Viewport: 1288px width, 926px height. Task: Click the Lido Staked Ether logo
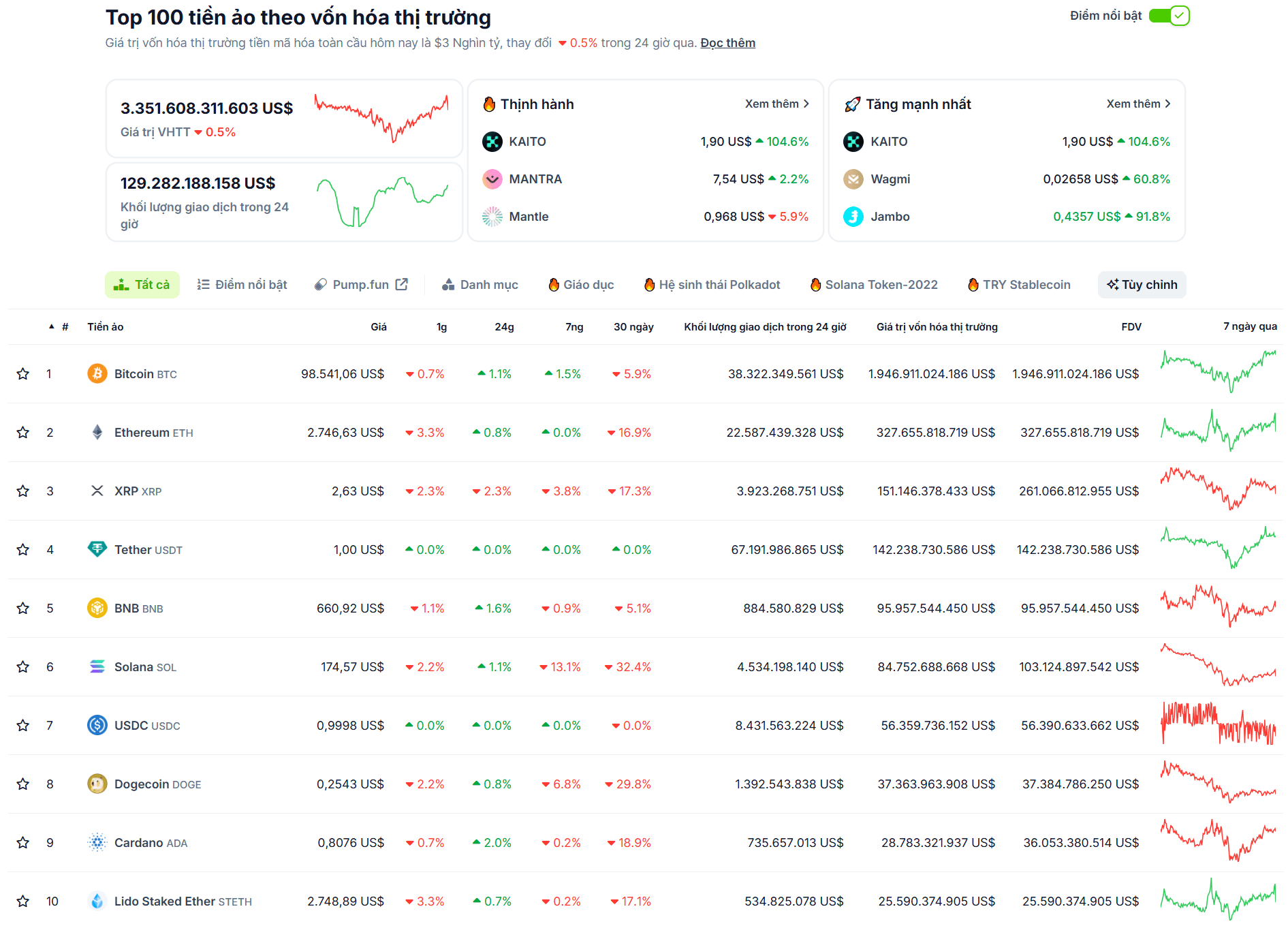click(x=97, y=901)
